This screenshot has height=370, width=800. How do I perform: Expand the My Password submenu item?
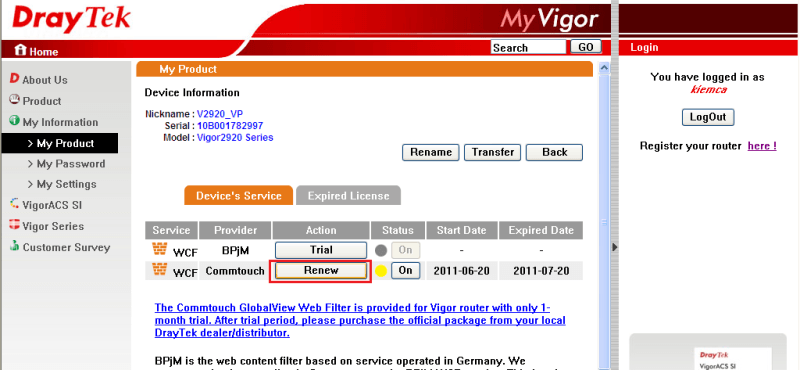point(66,164)
